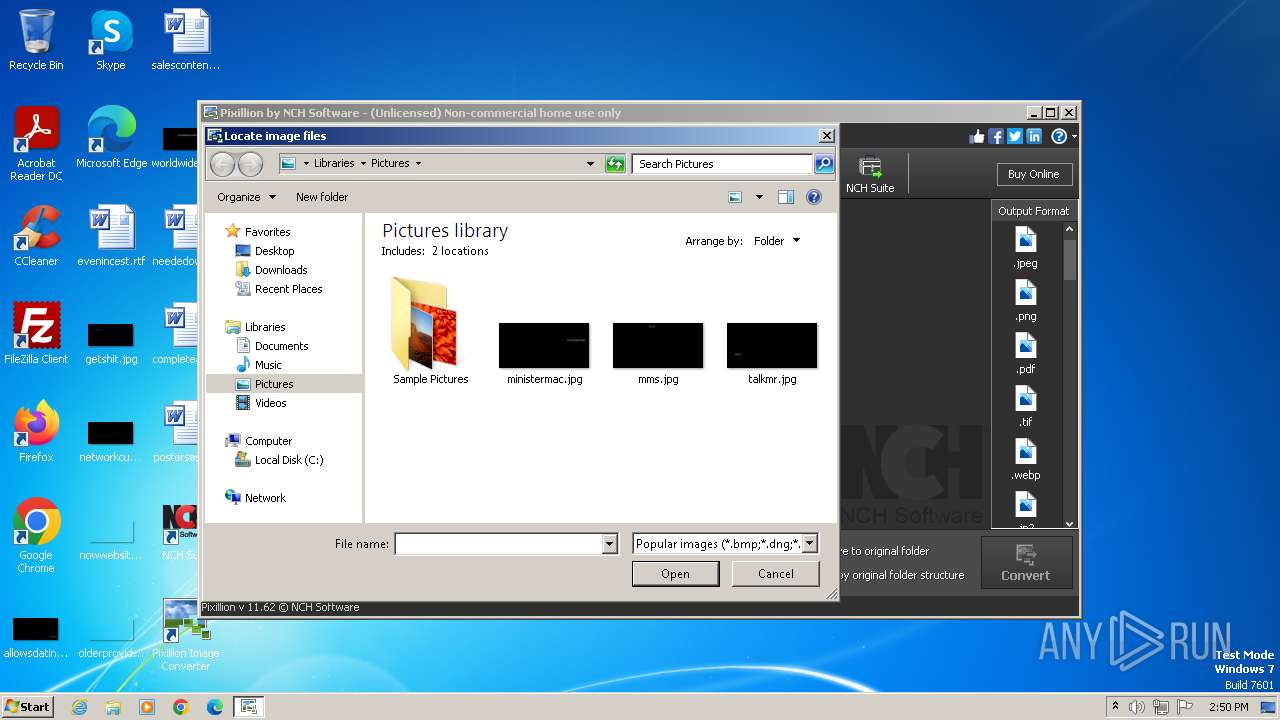
Task: Open Pixillion Image Converter desktop shortcut
Action: pos(186,635)
